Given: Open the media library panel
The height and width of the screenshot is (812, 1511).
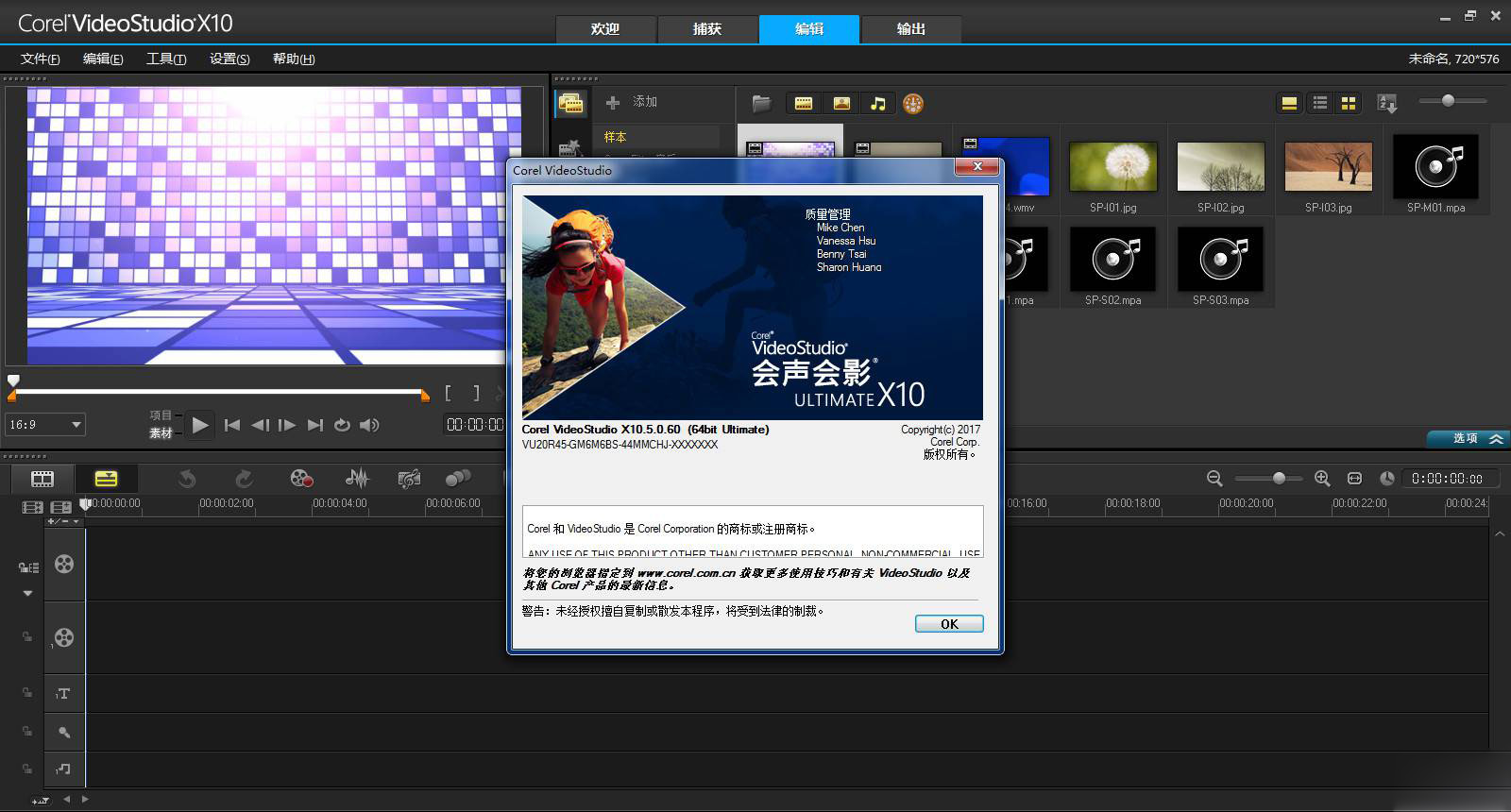Looking at the screenshot, I should 570,103.
